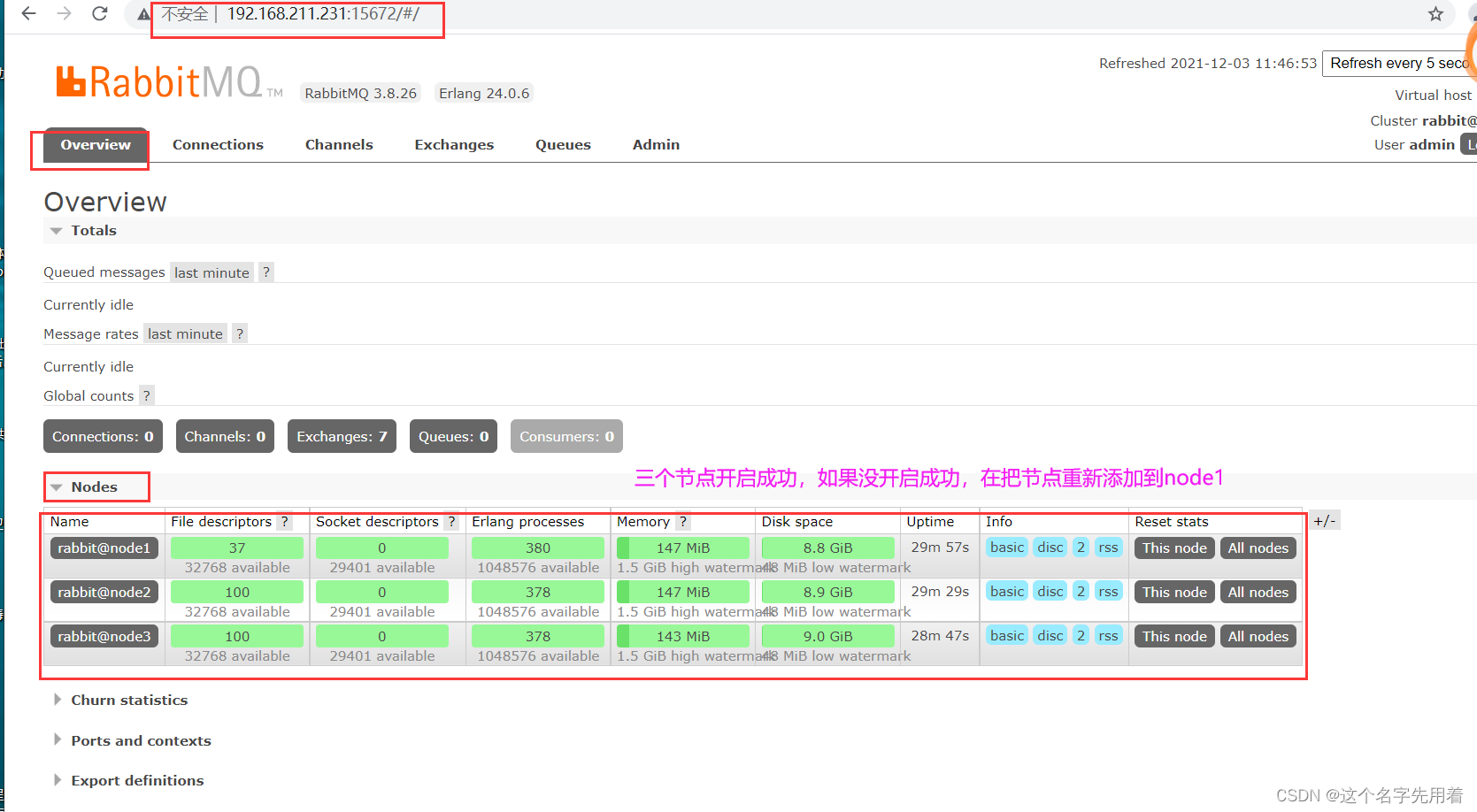
Task: Click rabbit@node1 disk space 8.8 GiB bar
Action: coord(828,548)
